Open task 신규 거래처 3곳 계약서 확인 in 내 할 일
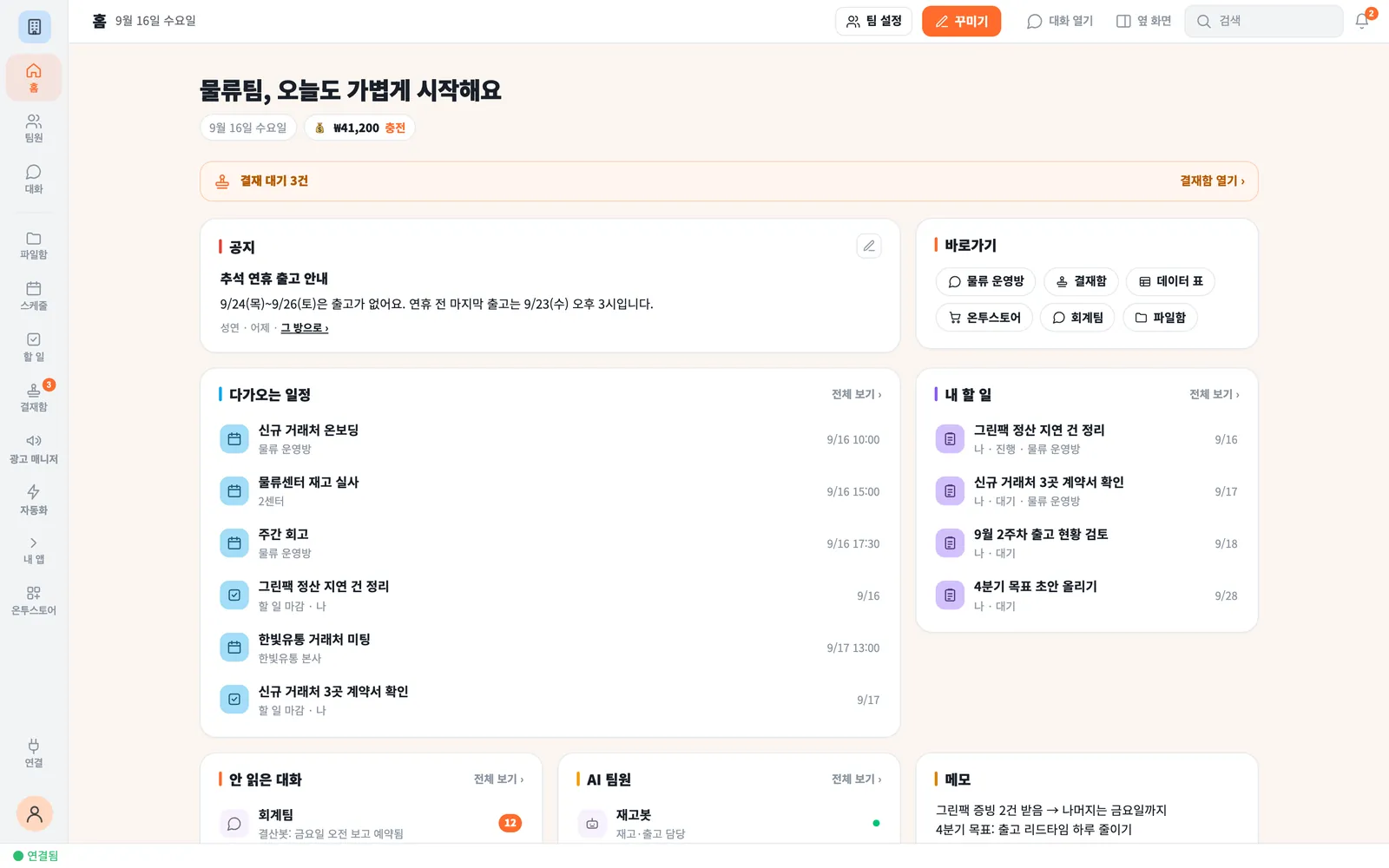Viewport: 1389px width, 868px height. tap(1087, 491)
